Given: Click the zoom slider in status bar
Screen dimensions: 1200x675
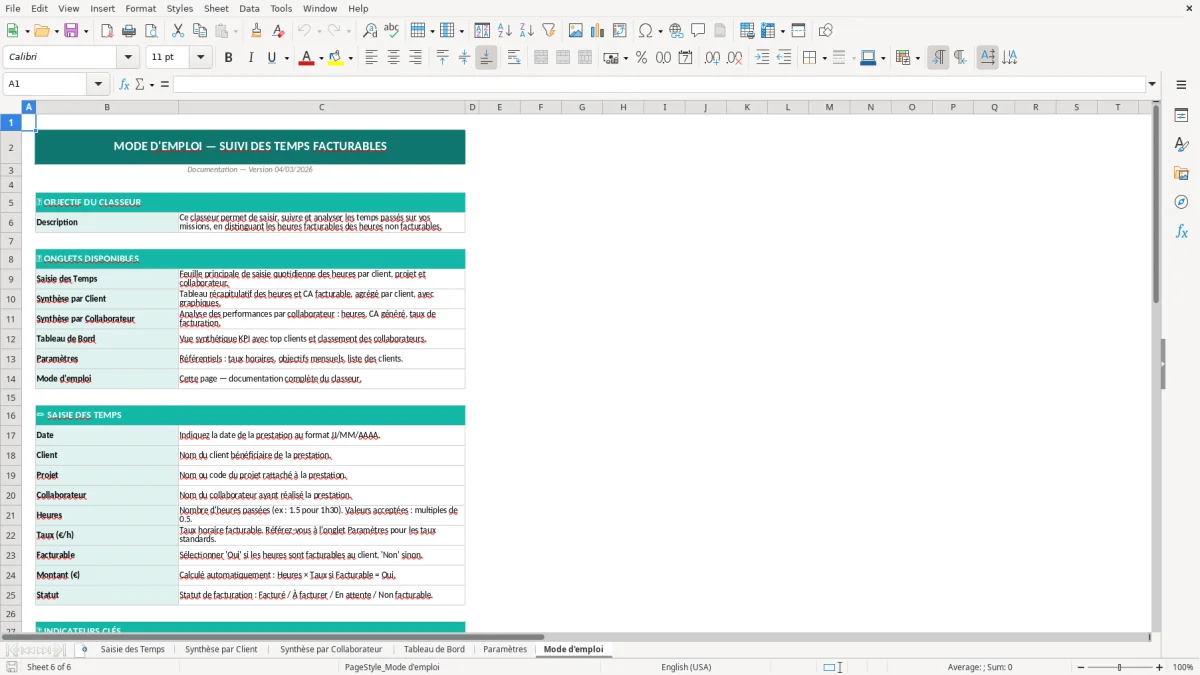Looking at the screenshot, I should (1119, 667).
